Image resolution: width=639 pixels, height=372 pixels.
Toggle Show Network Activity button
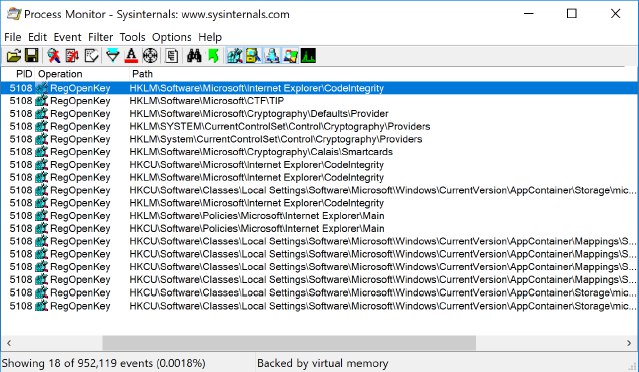[x=272, y=55]
